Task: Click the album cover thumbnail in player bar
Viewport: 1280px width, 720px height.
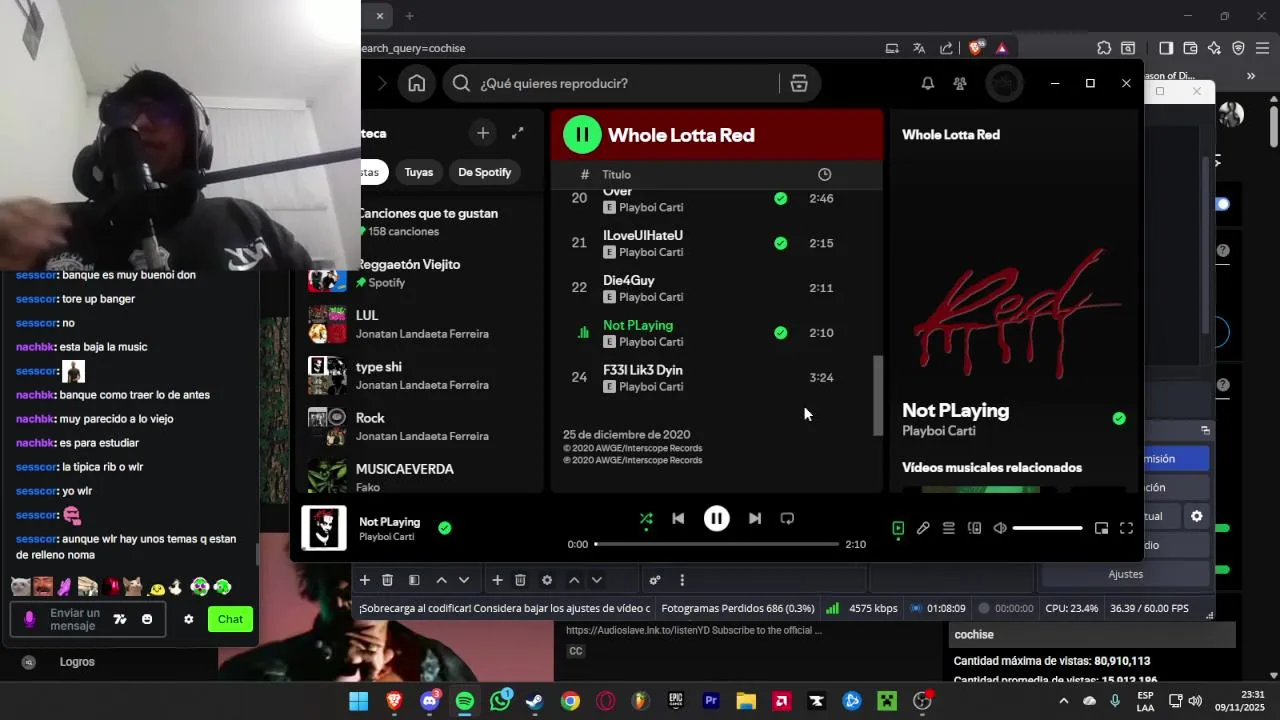Action: coord(324,528)
